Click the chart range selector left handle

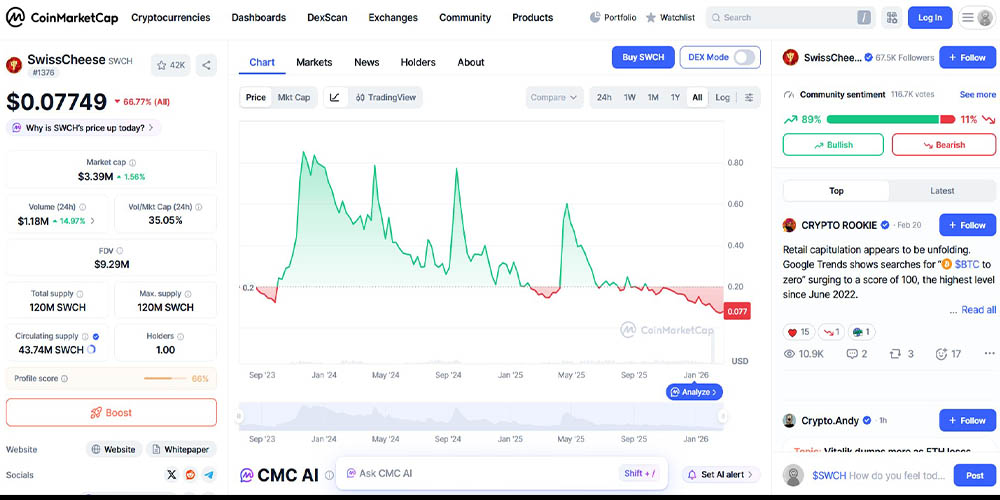coord(240,416)
